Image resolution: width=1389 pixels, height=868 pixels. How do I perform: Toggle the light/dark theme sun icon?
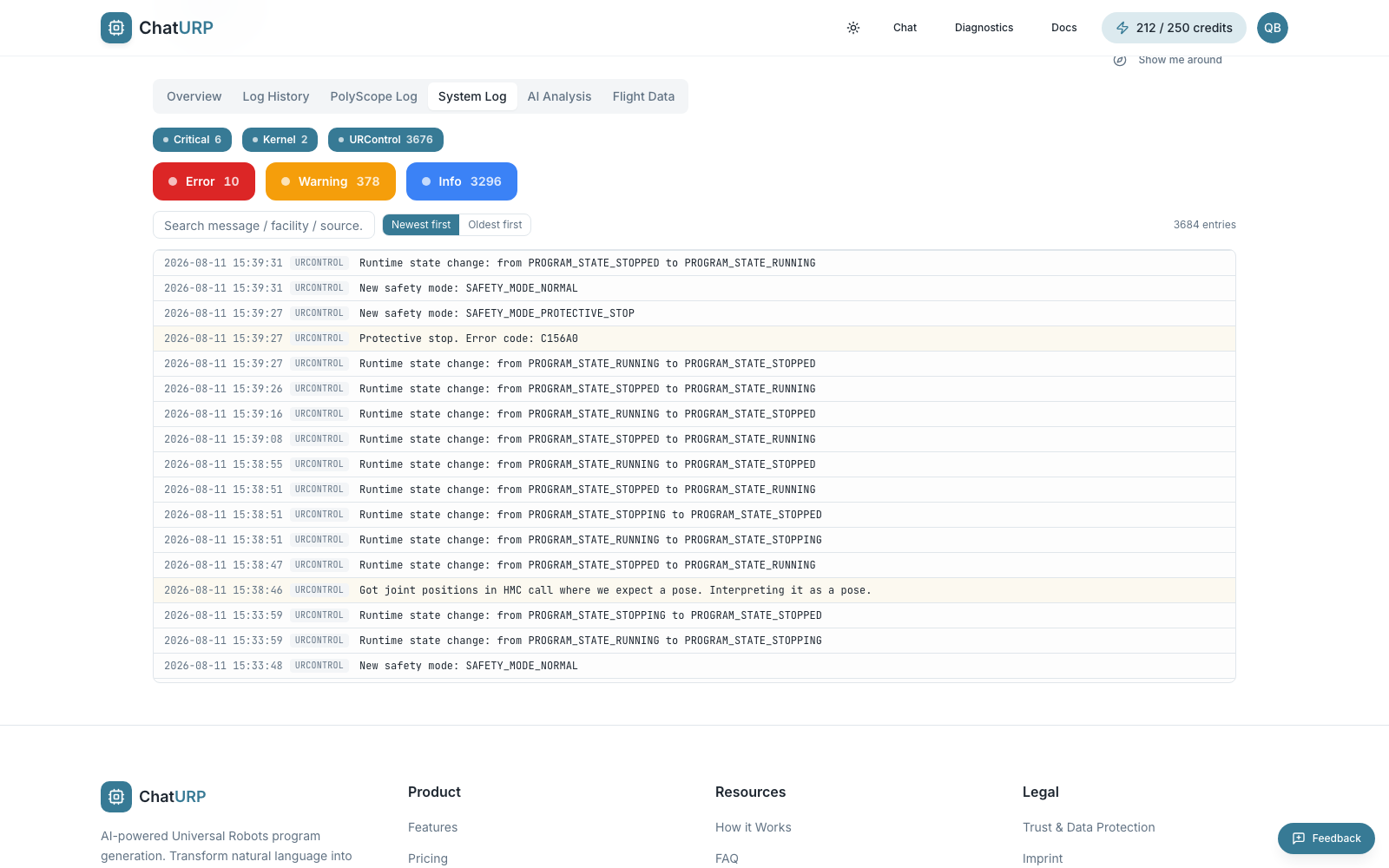click(853, 28)
